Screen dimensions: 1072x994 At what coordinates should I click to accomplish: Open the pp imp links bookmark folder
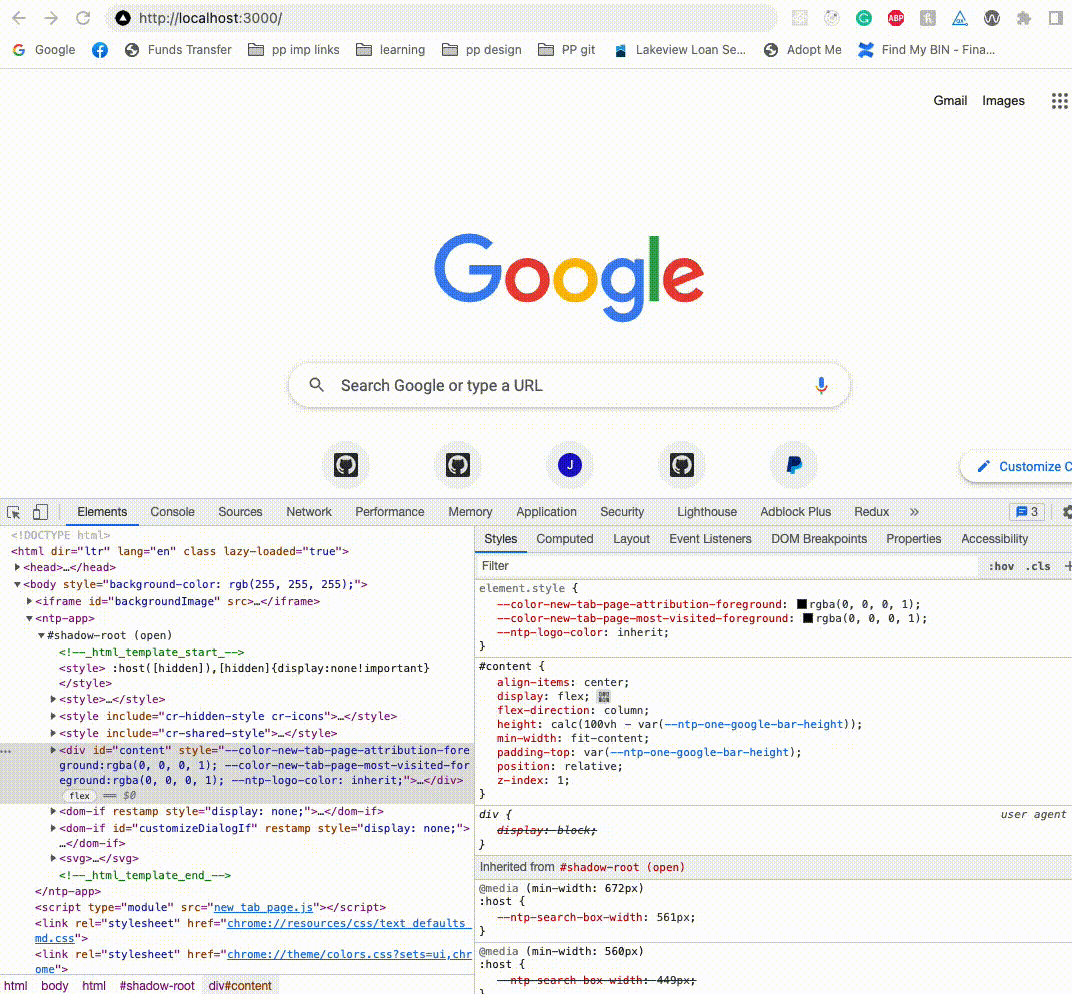point(293,50)
